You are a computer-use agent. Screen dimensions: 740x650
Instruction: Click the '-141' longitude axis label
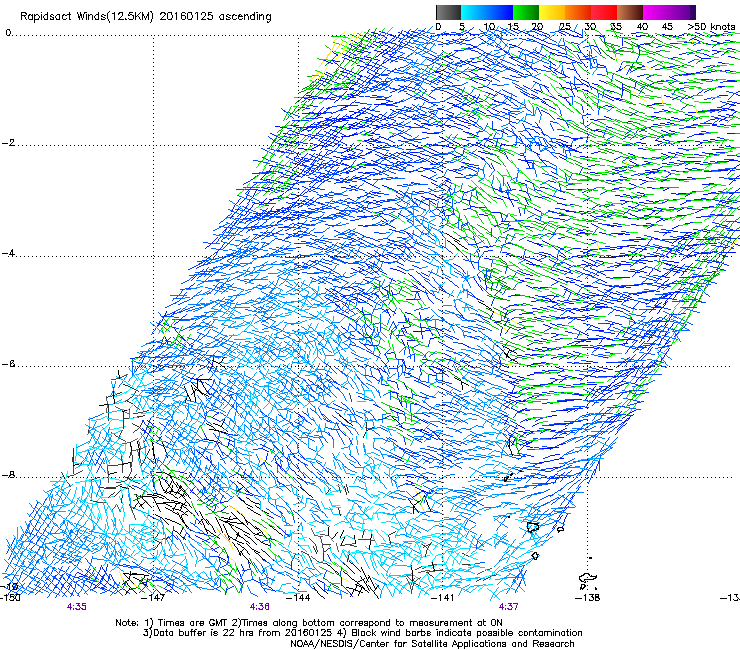point(443,598)
